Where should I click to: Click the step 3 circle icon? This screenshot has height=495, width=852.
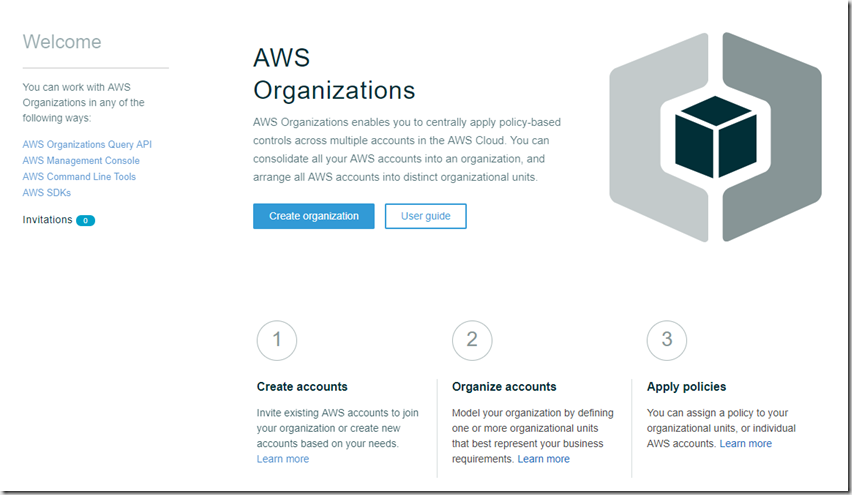(667, 340)
